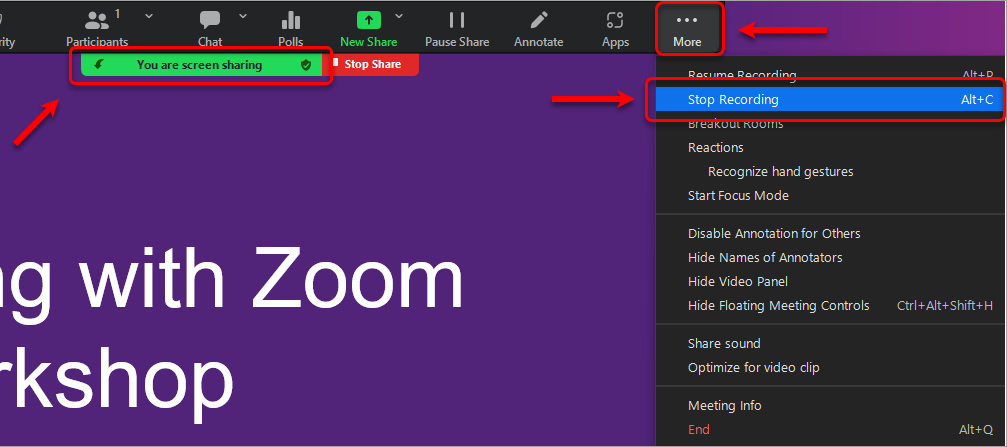Start a New Share
Screen dimensions: 1007x447
[x=369, y=27]
